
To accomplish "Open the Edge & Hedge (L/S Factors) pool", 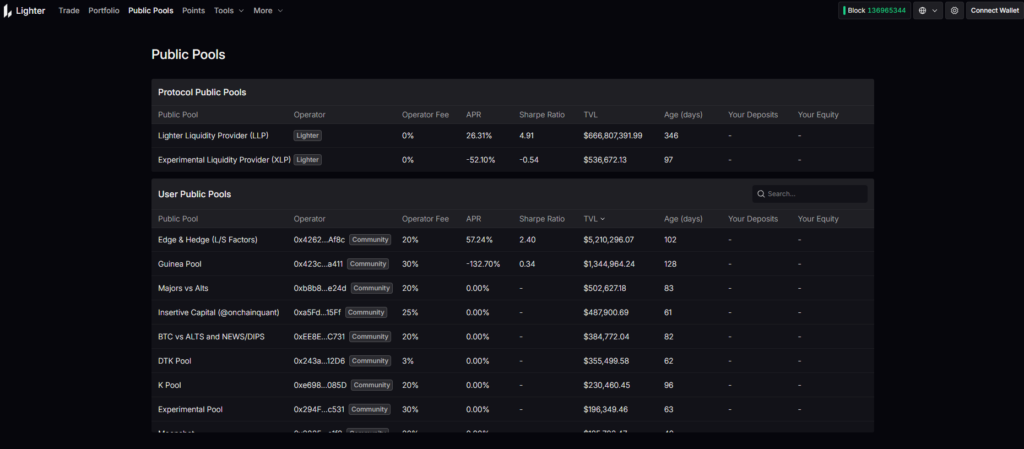I will [208, 240].
